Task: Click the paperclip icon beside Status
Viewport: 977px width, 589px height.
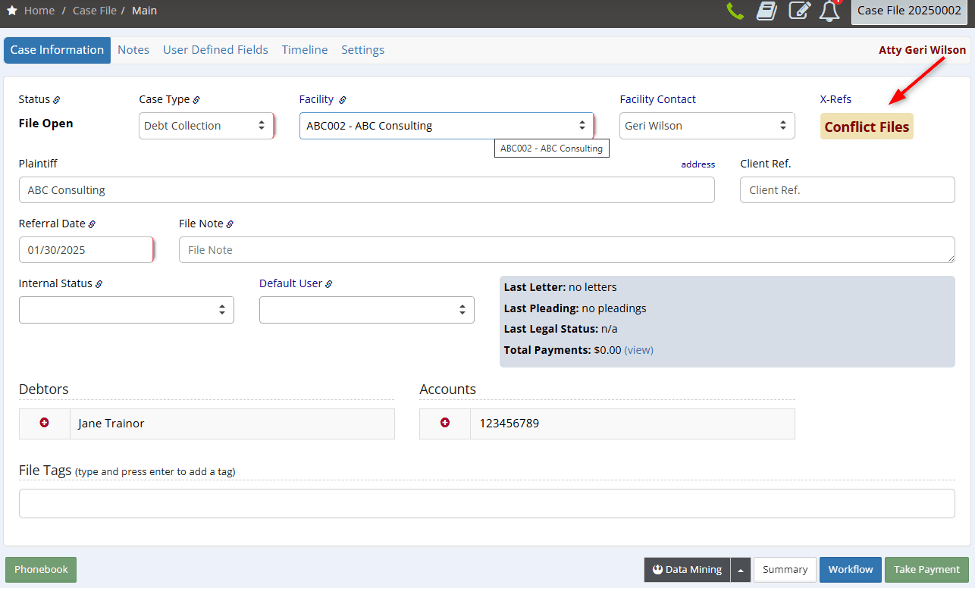Action: [x=58, y=99]
